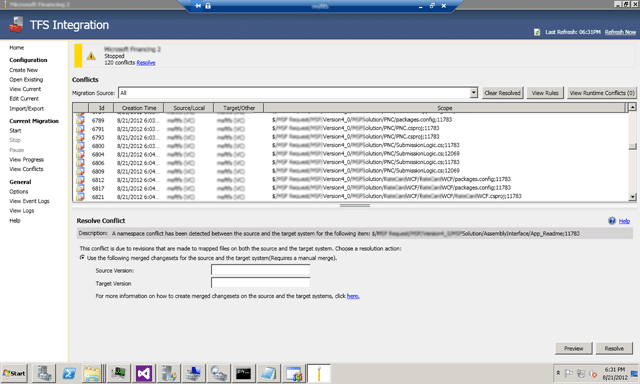The image size is (640, 384).
Task: Click the pin icon on remote session bar
Action: [x=198, y=6]
